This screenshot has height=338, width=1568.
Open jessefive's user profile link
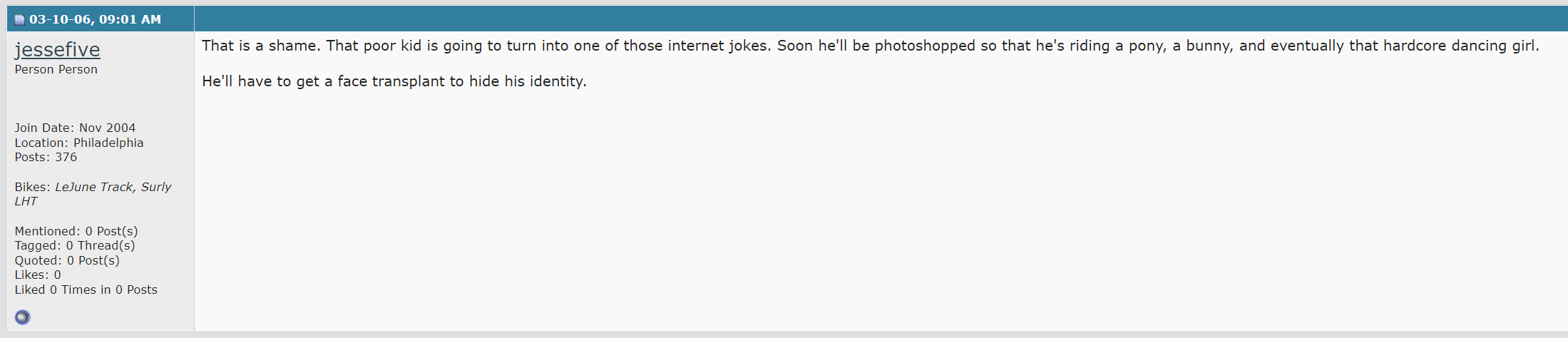pos(57,49)
